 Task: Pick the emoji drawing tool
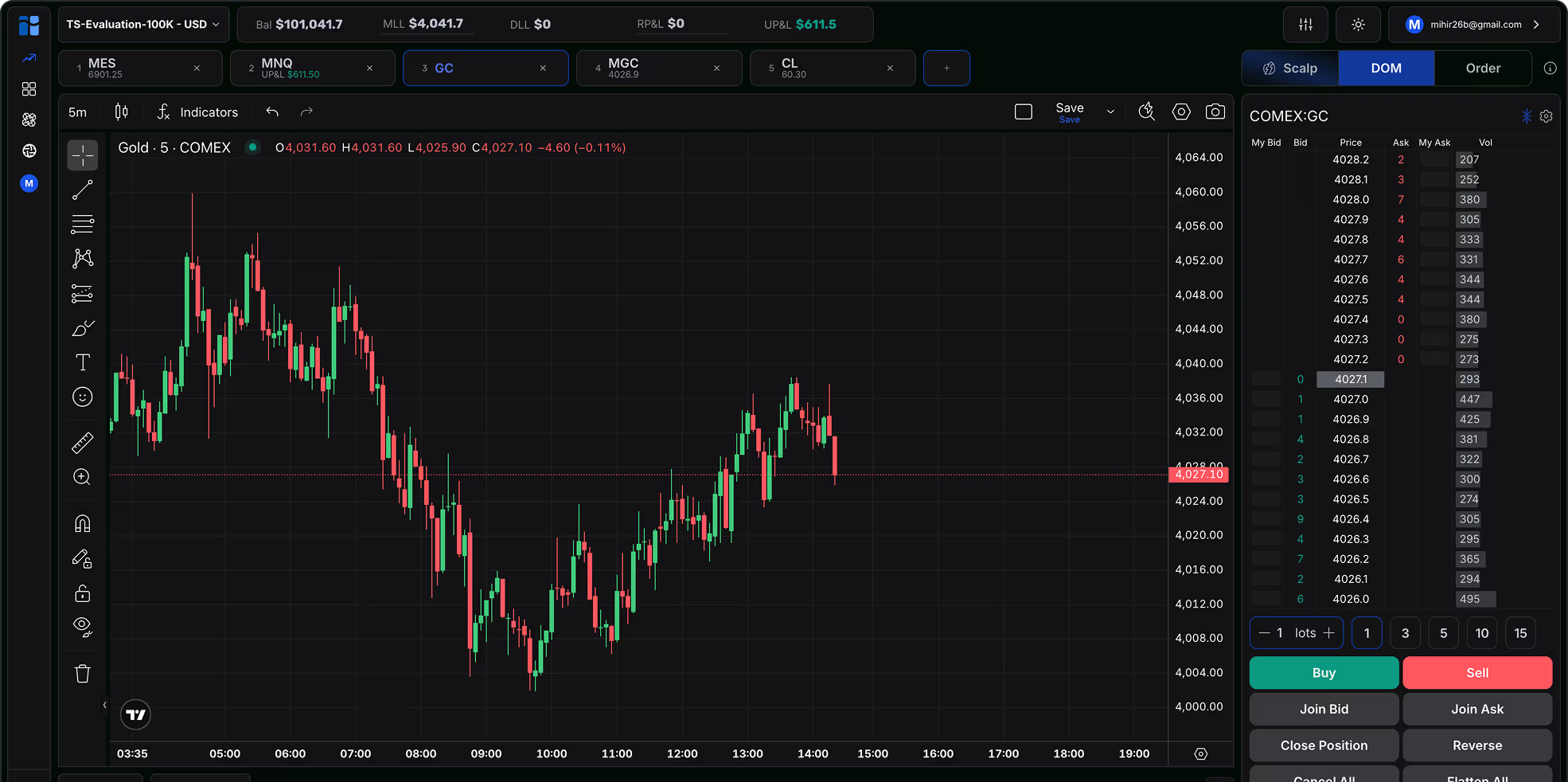(83, 397)
